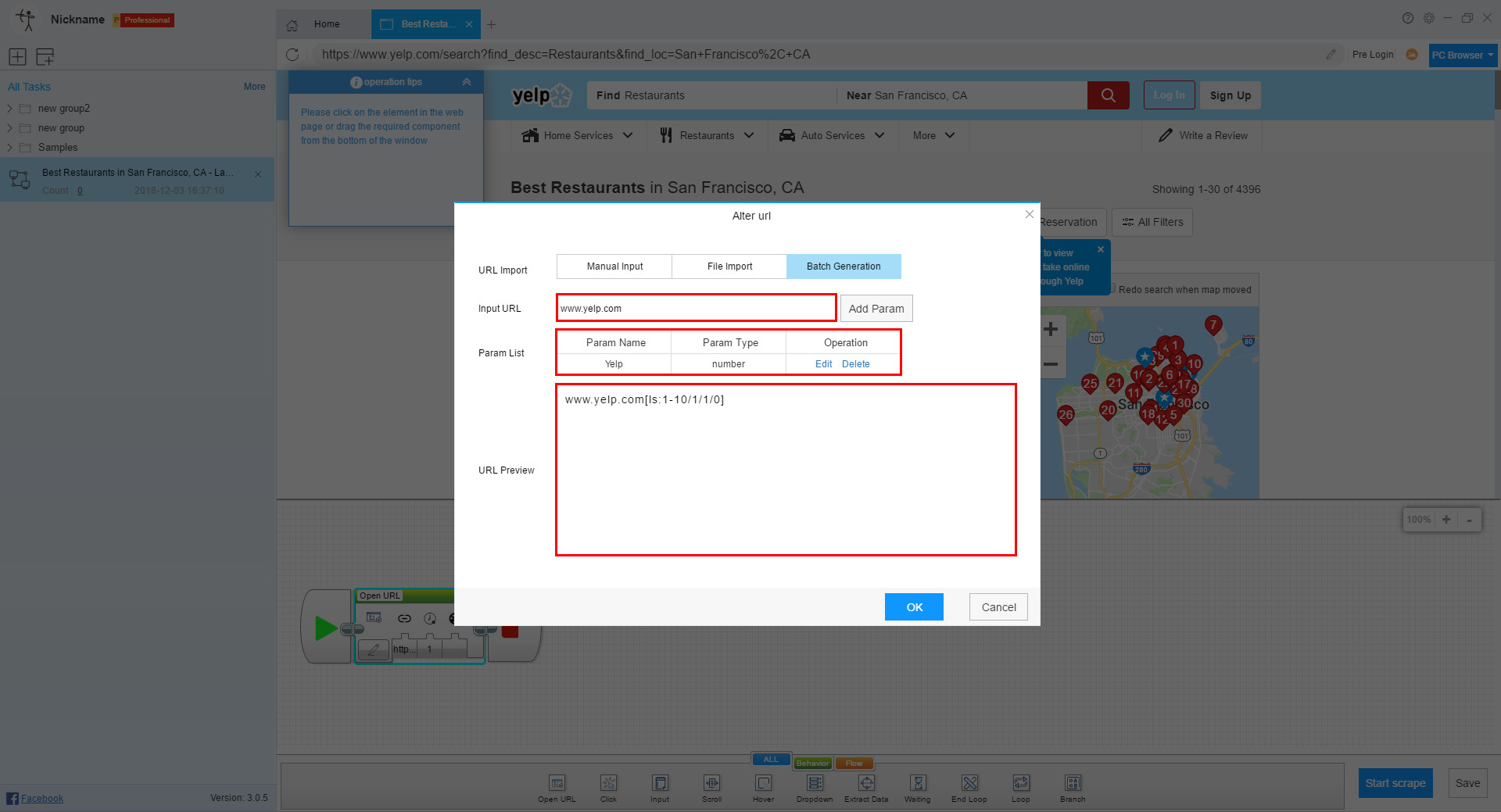Collapse the operation tips panel
Viewport: 1501px width, 812px height.
coord(467,82)
